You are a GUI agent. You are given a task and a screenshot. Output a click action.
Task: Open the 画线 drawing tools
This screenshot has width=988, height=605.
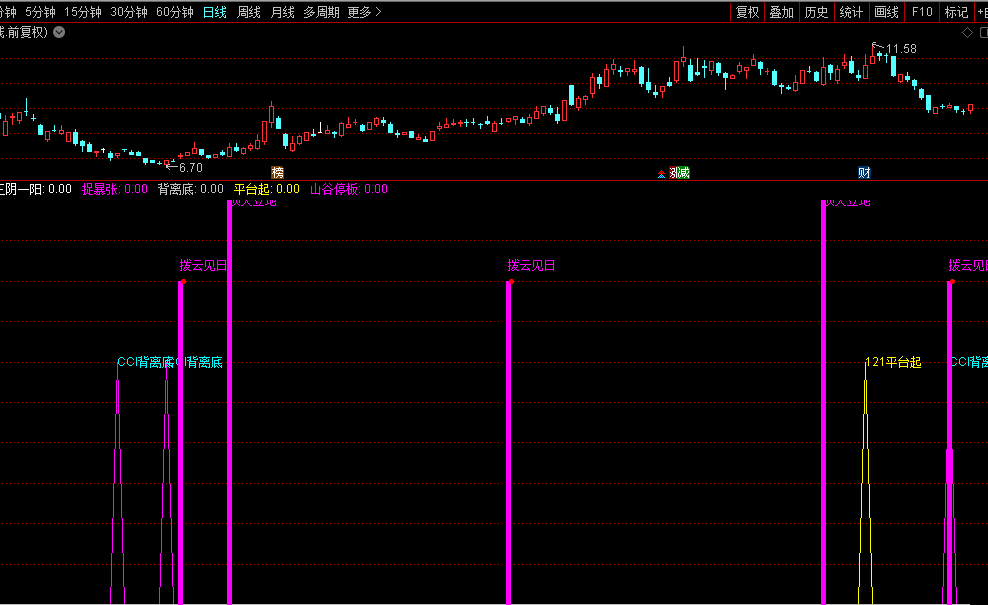pyautogui.click(x=886, y=12)
